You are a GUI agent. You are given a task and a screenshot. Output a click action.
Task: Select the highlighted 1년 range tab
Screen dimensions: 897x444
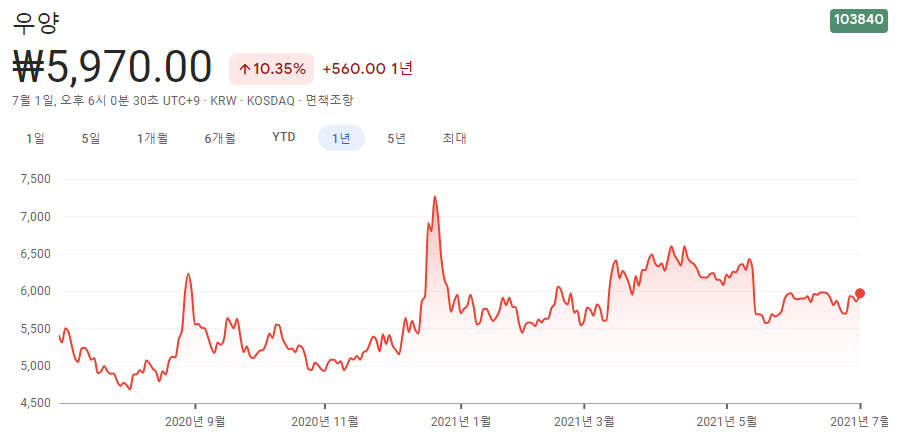(342, 138)
